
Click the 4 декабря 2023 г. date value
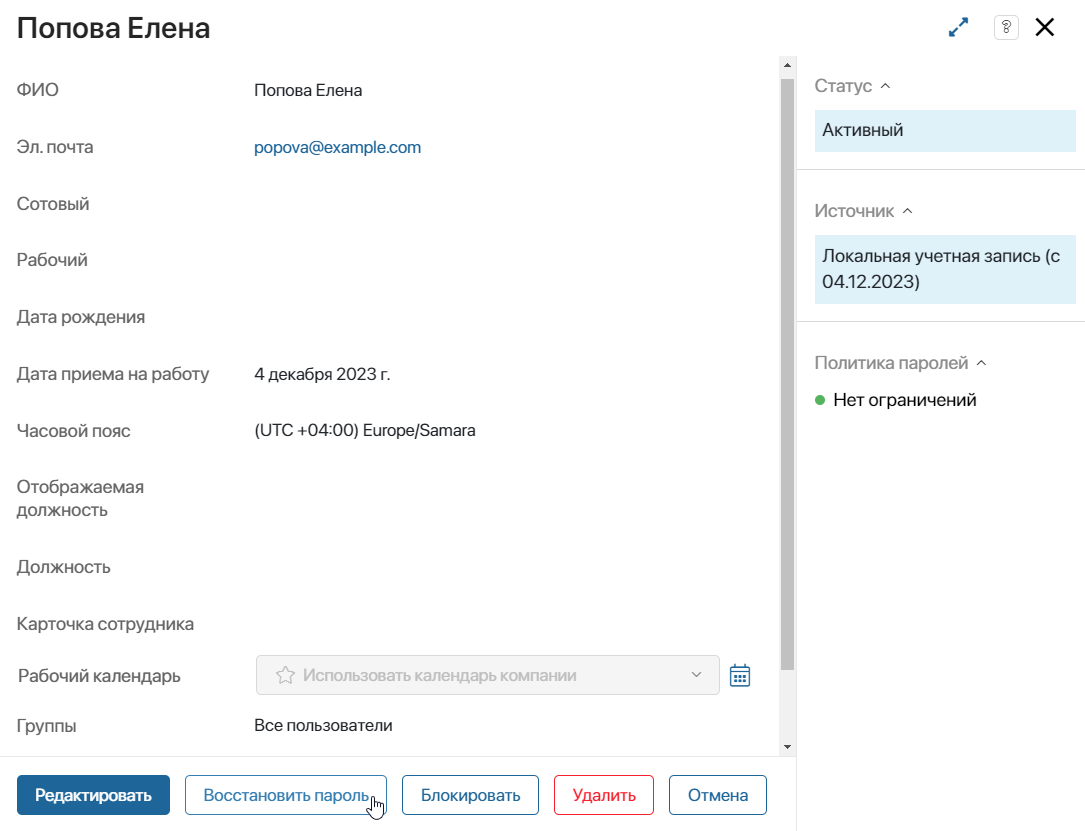[322, 374]
